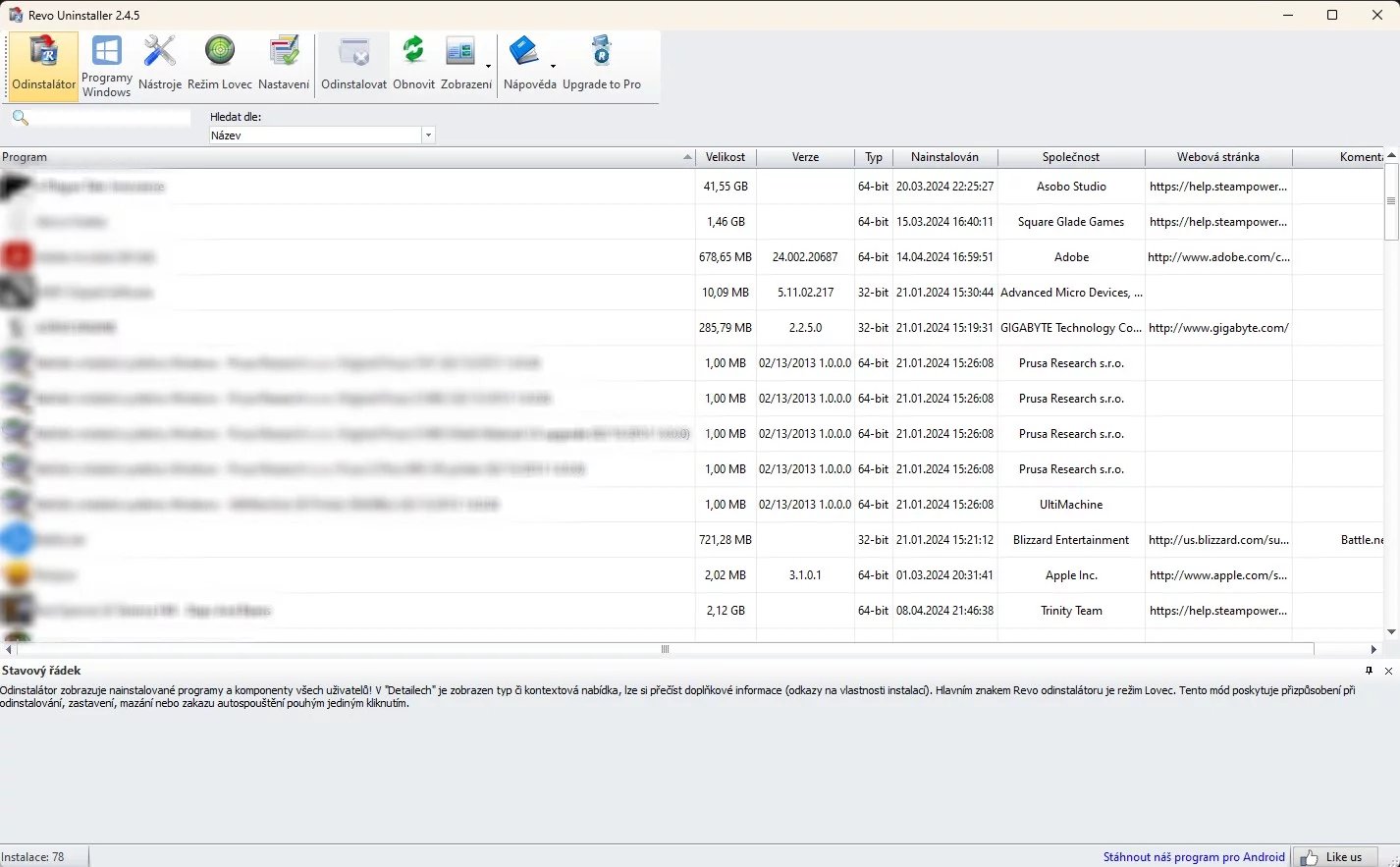
Task: Click the Revo Uninstaller title bar icon
Action: point(15,15)
